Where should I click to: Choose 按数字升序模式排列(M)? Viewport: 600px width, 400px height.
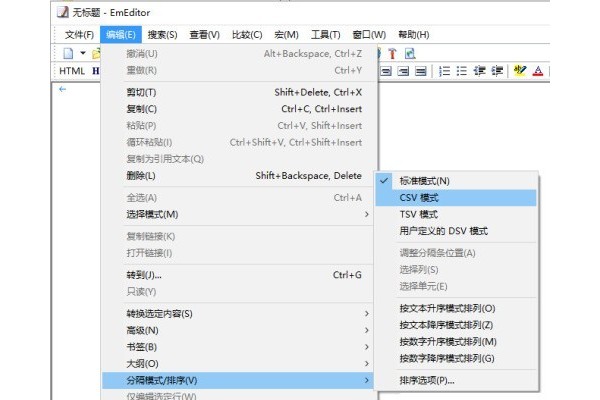456,342
